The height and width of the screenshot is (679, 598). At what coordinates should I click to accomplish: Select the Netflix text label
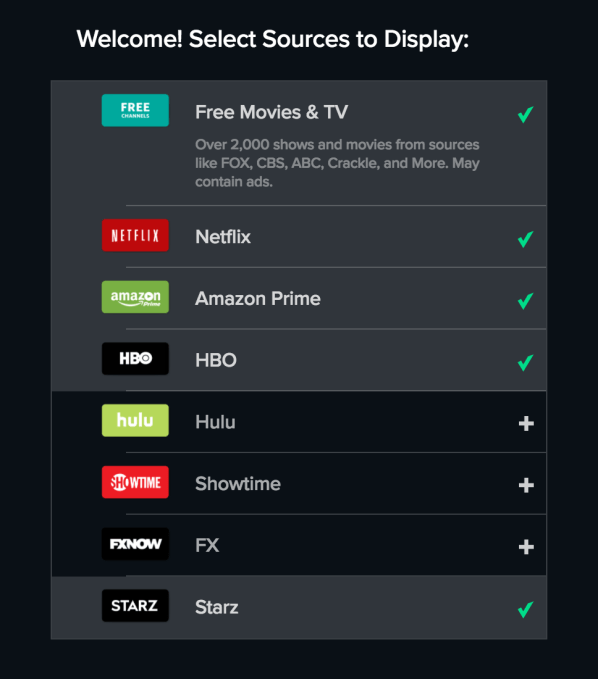(x=223, y=237)
